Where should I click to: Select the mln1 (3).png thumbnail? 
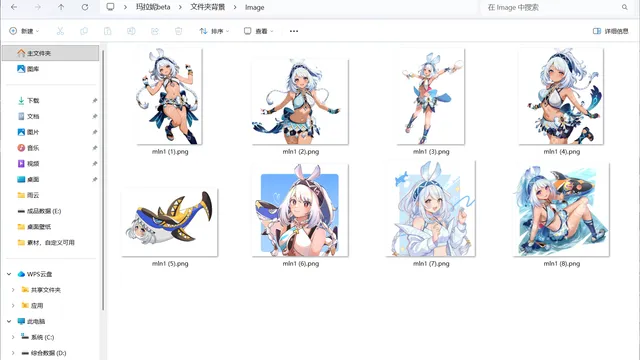431,96
